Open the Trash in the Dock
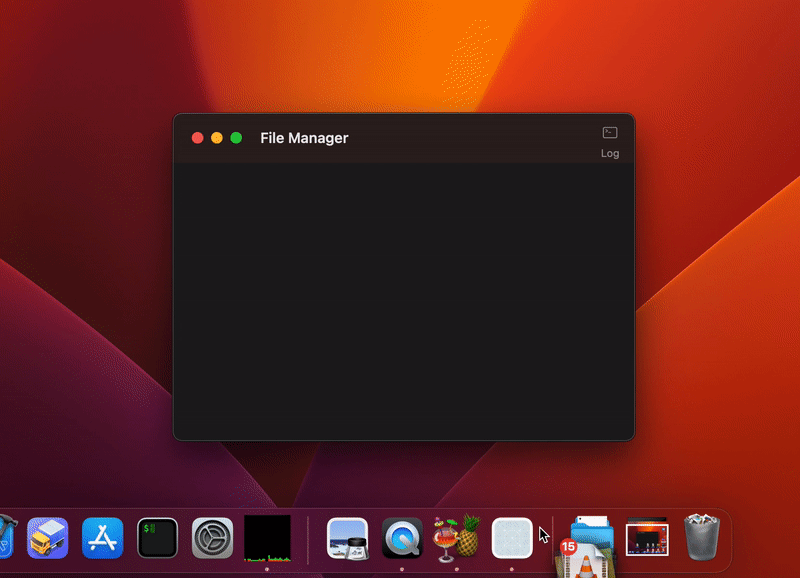The width and height of the screenshot is (800, 578). point(702,538)
